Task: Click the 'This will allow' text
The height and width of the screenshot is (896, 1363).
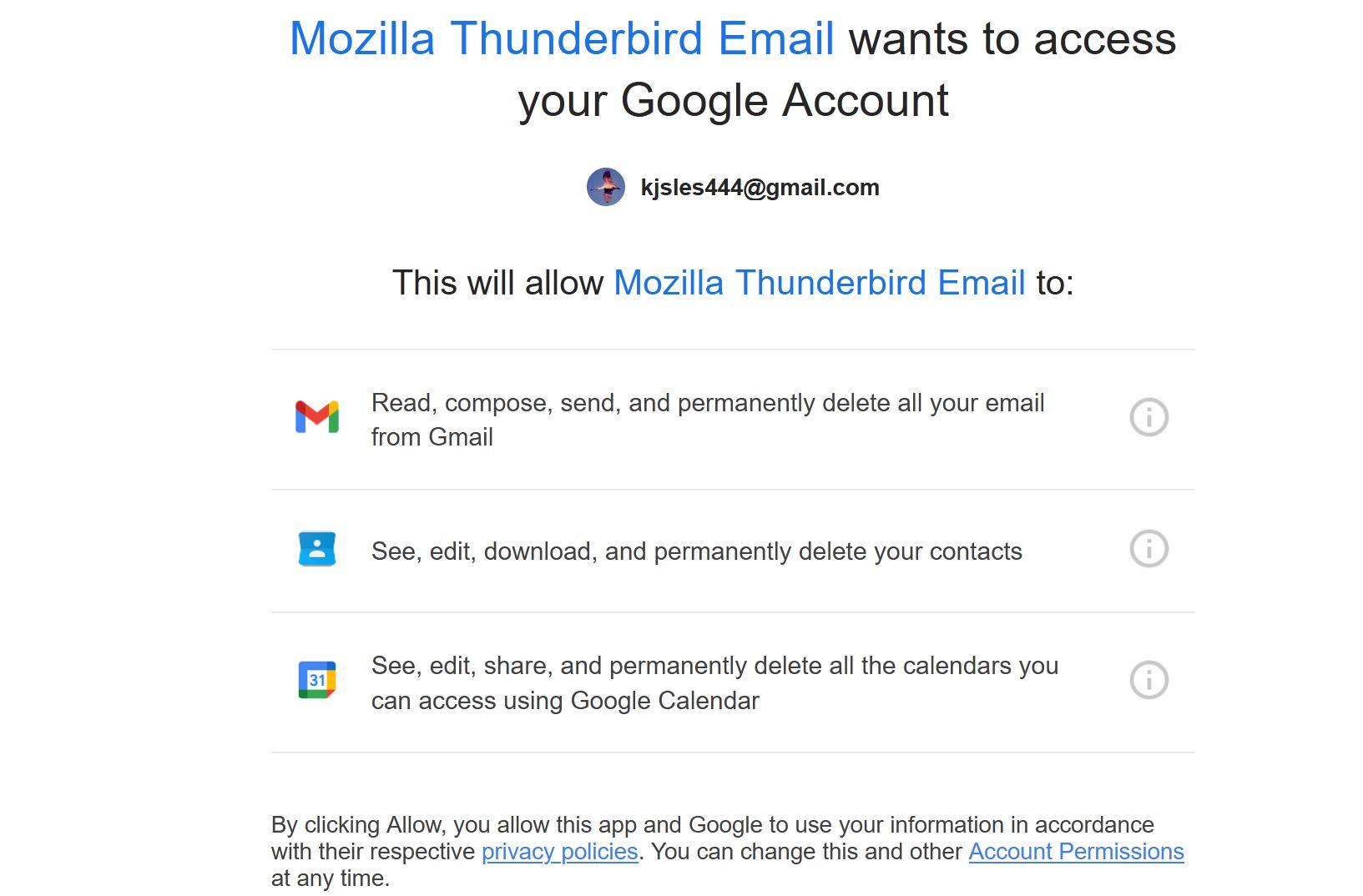Action: coord(497,283)
